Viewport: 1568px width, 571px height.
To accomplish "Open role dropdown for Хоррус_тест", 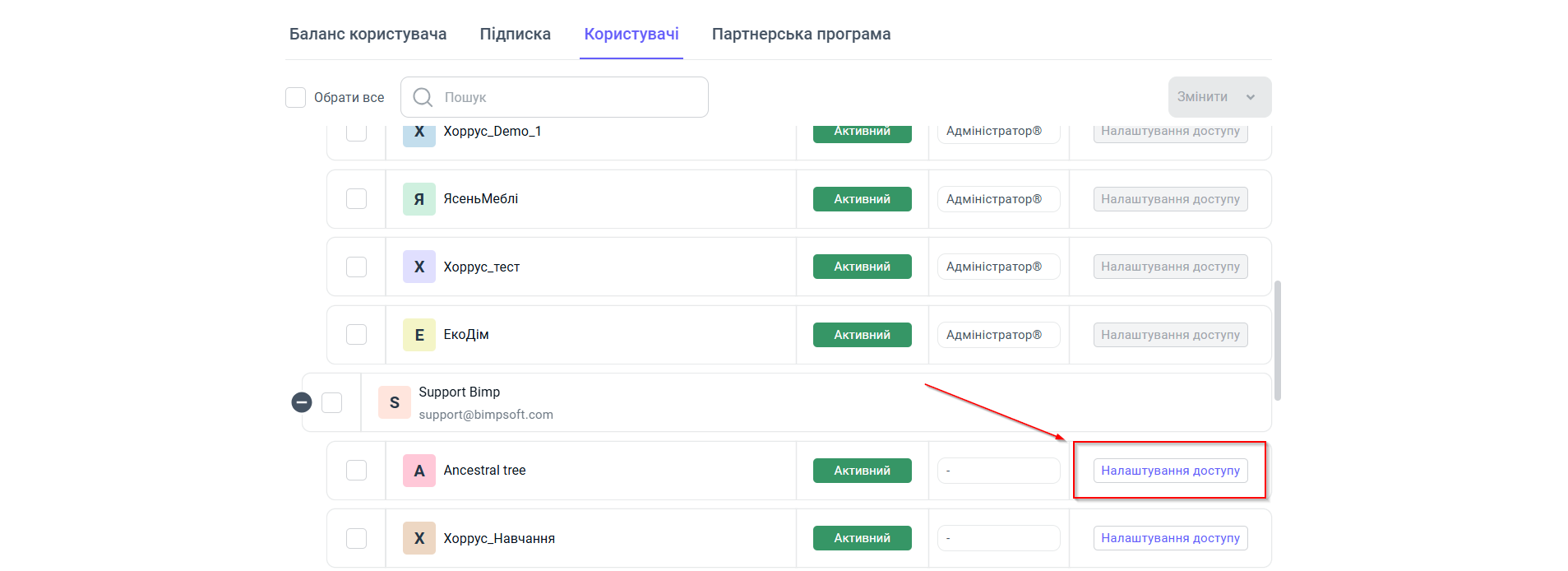I will pyautogui.click(x=998, y=267).
